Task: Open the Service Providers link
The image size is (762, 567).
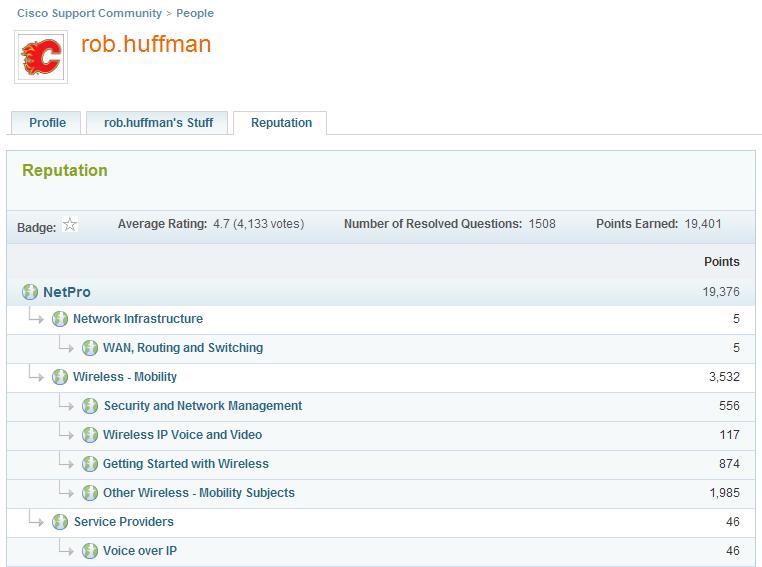Action: 123,522
